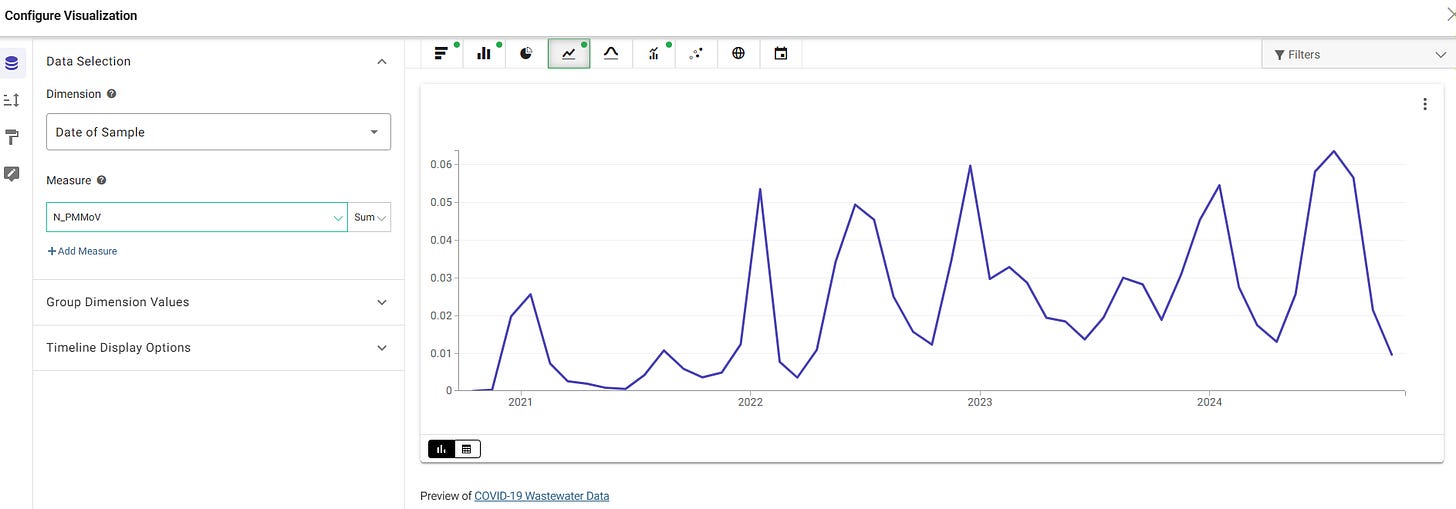
Task: Switch to scatter plot visualization
Action: click(x=696, y=54)
